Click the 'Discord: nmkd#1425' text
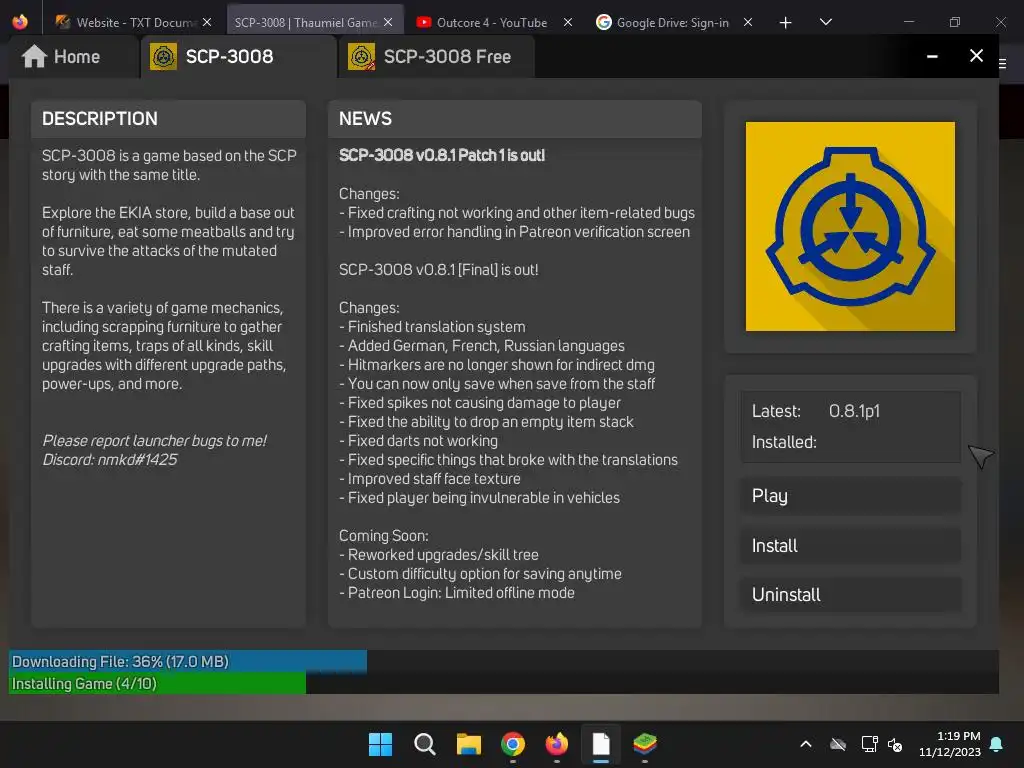Screen dimensions: 1024x768 (110, 460)
